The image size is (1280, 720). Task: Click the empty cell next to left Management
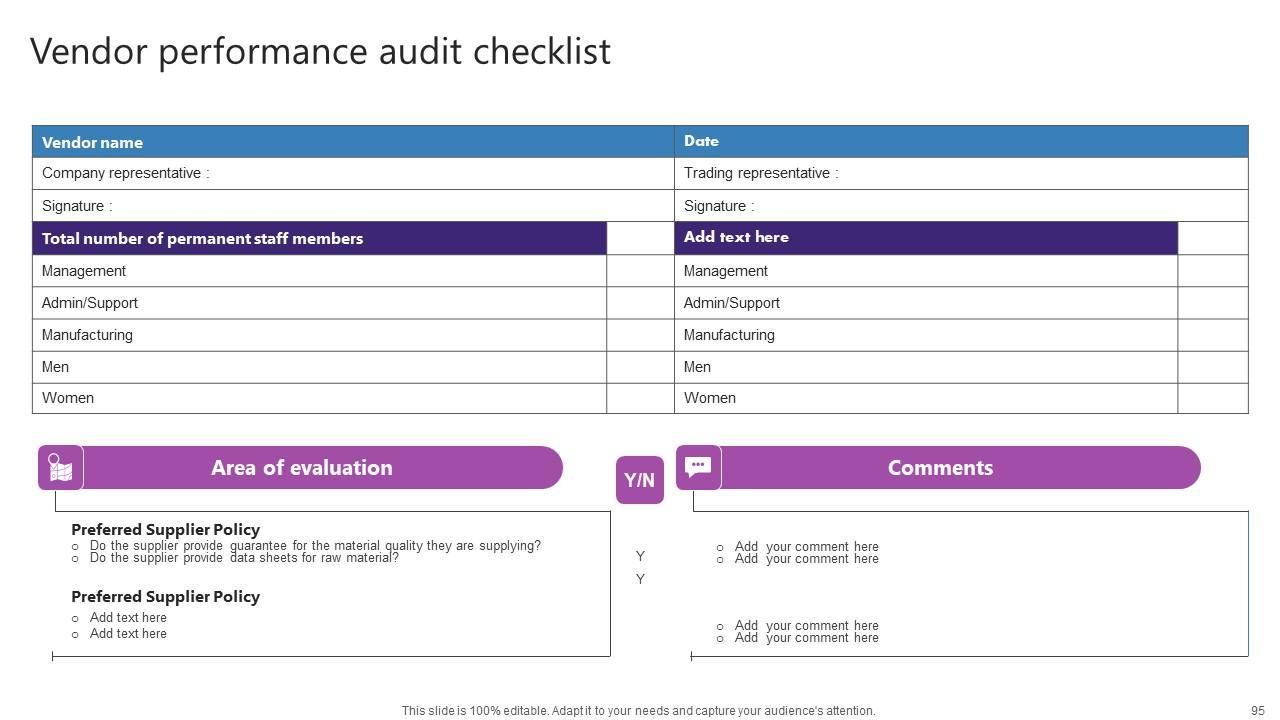tap(640, 271)
